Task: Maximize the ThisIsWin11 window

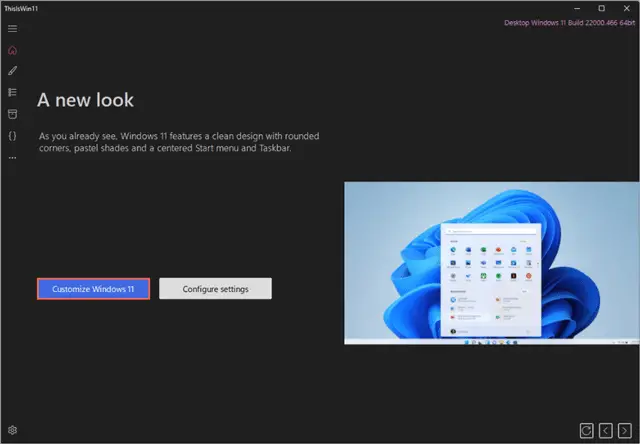Action: tap(602, 9)
